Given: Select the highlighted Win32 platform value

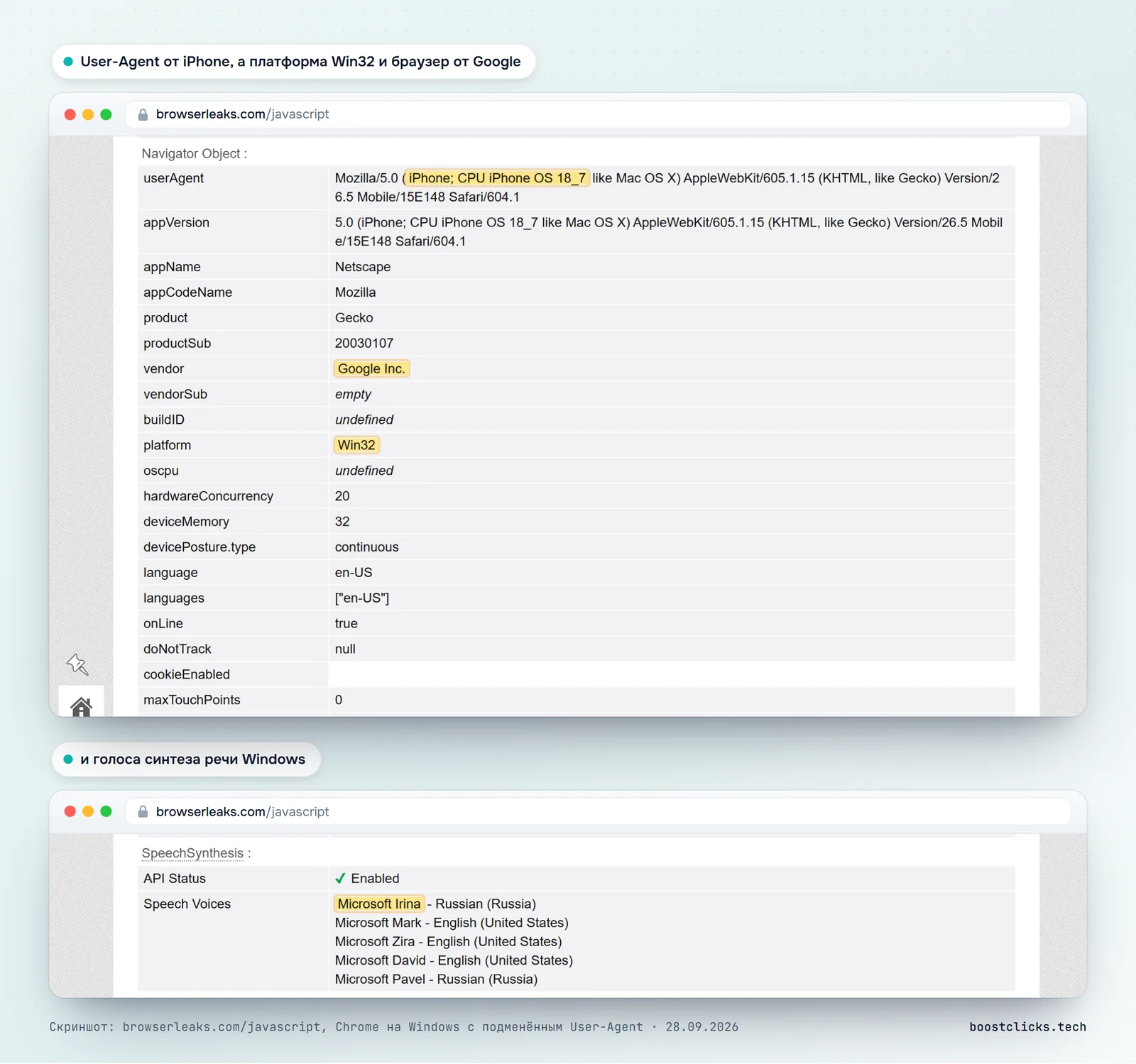Looking at the screenshot, I should (356, 445).
